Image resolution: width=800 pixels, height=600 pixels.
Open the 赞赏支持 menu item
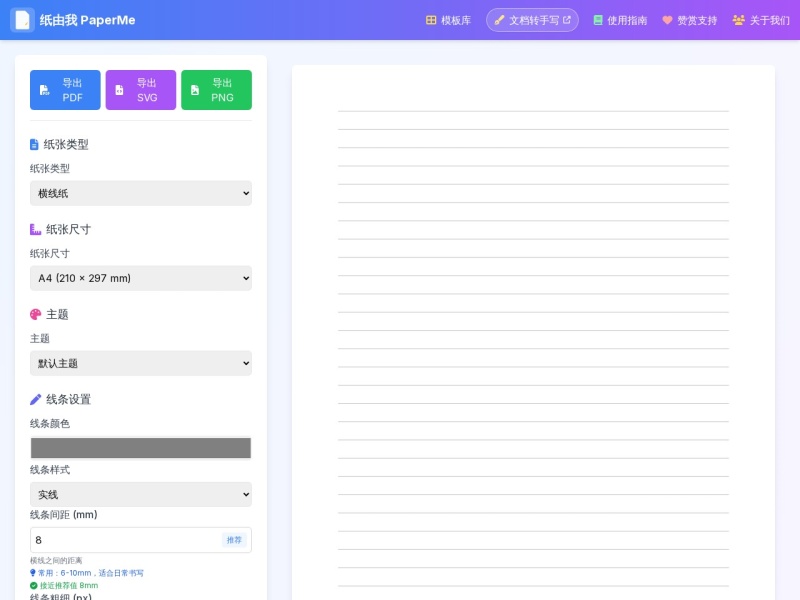click(x=690, y=20)
